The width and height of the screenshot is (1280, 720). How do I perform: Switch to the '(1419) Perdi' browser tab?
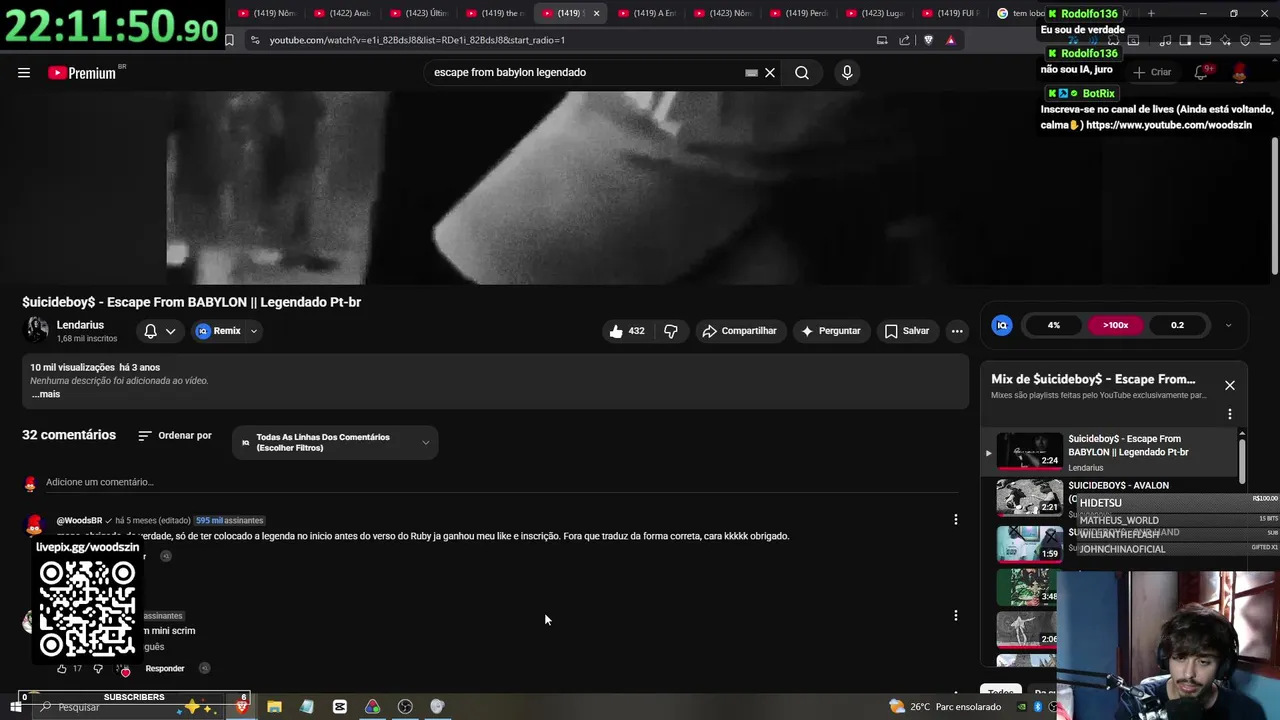pyautogui.click(x=798, y=13)
